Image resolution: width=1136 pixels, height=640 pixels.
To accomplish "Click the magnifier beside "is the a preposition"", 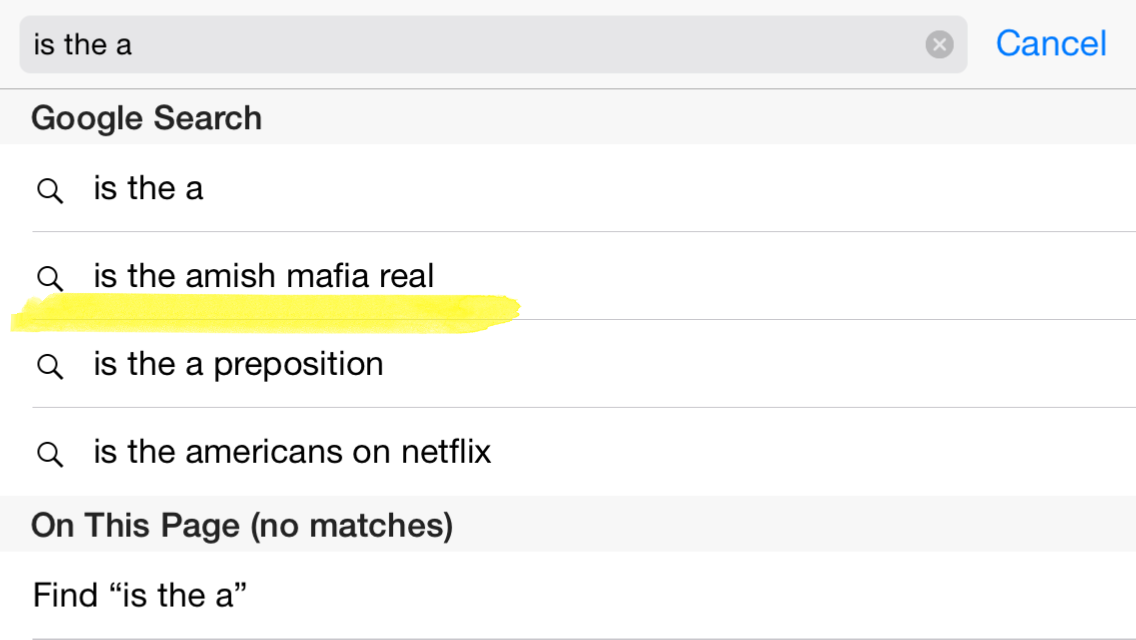I will (x=49, y=366).
